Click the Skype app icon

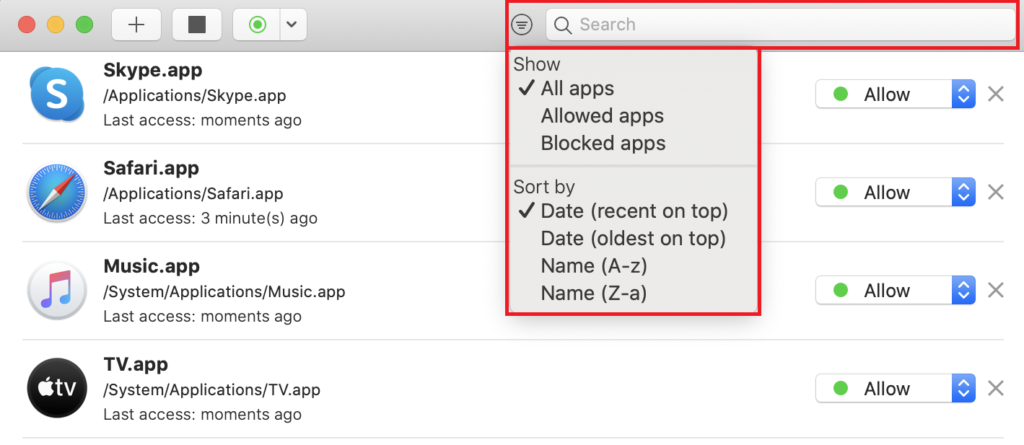54,94
